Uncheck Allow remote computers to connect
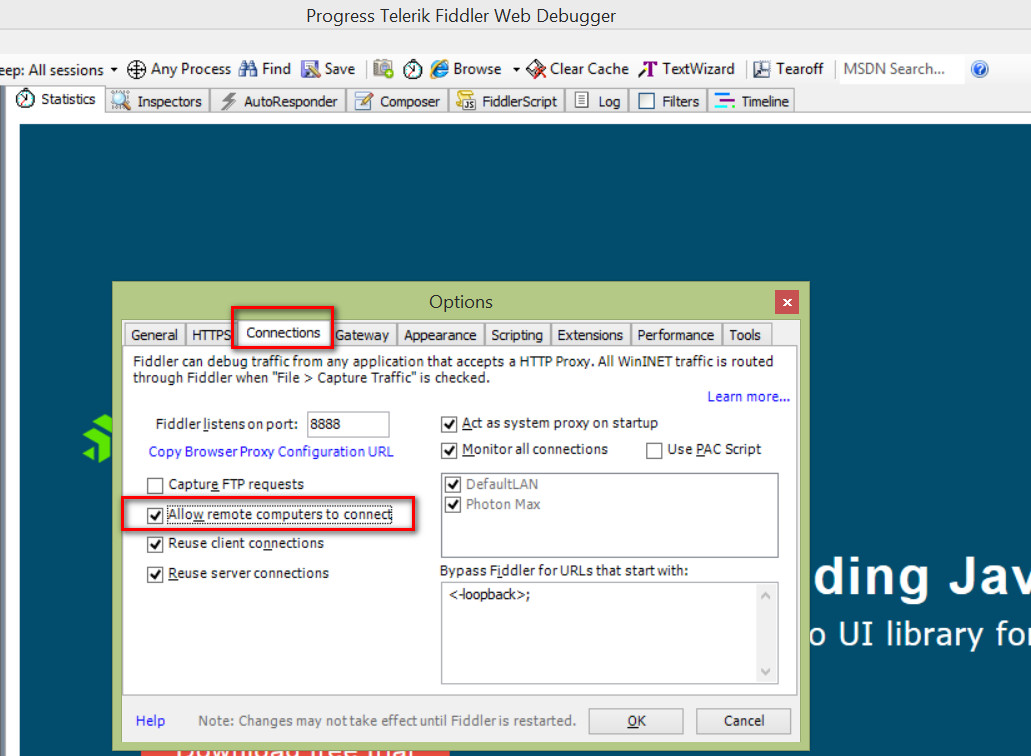The width and height of the screenshot is (1031, 756). (155, 515)
